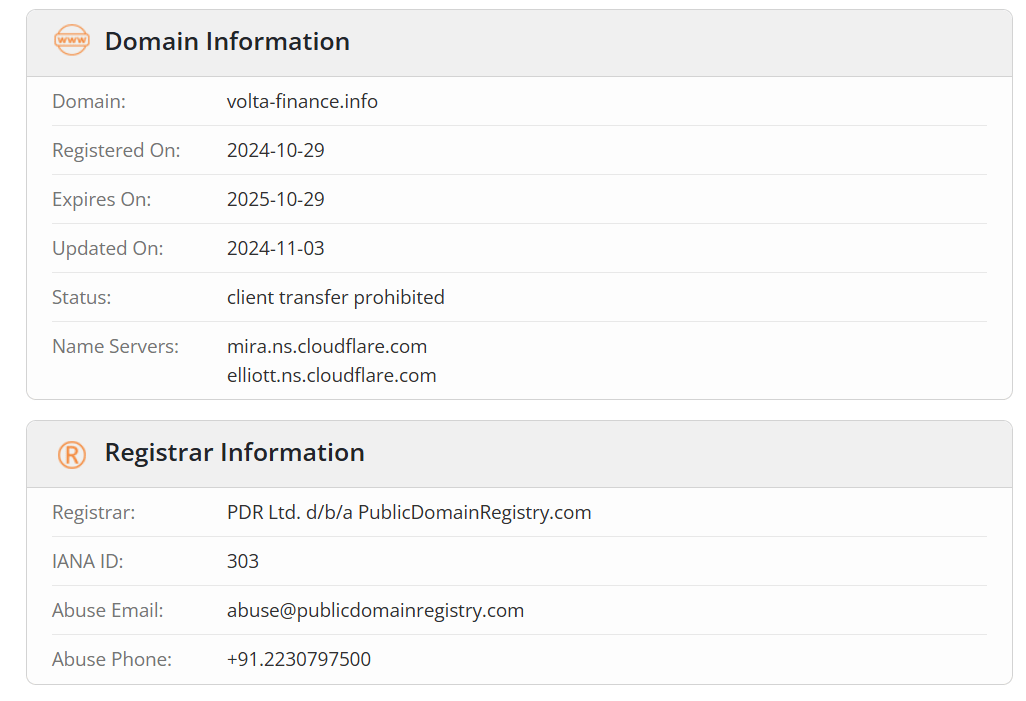Click the IANA ID value 303
The width and height of the screenshot is (1026, 701).
243,562
